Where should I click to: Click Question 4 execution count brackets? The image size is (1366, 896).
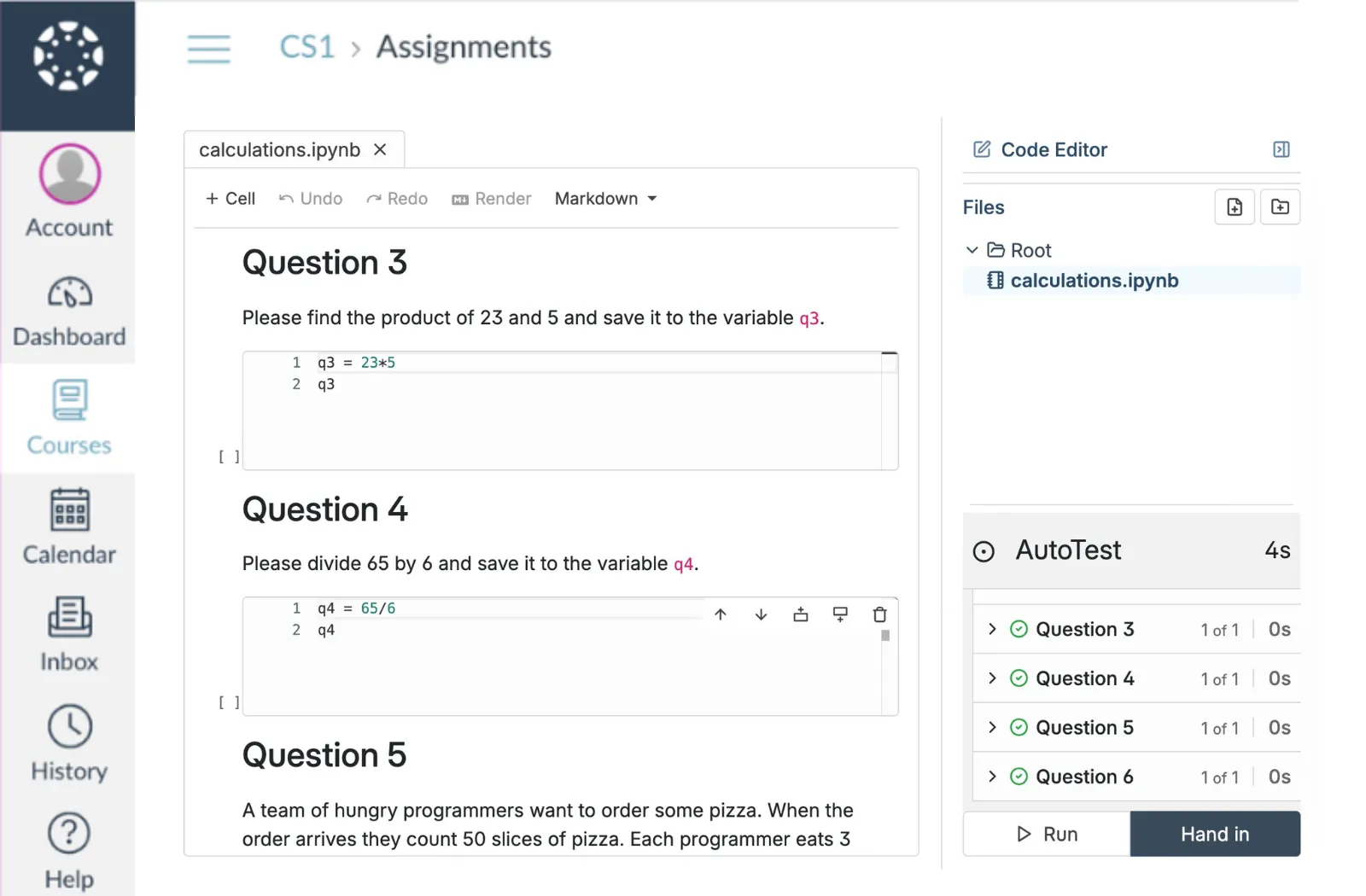[229, 702]
